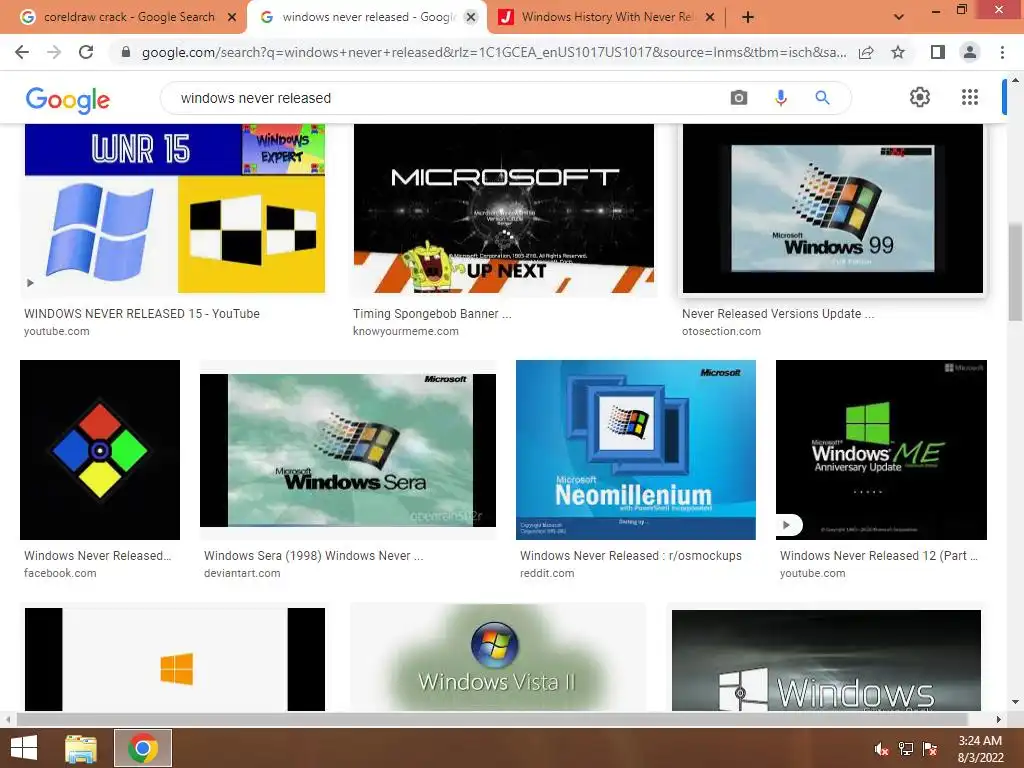The image size is (1024, 768).
Task: Go forward to the next page
Action: 54,52
